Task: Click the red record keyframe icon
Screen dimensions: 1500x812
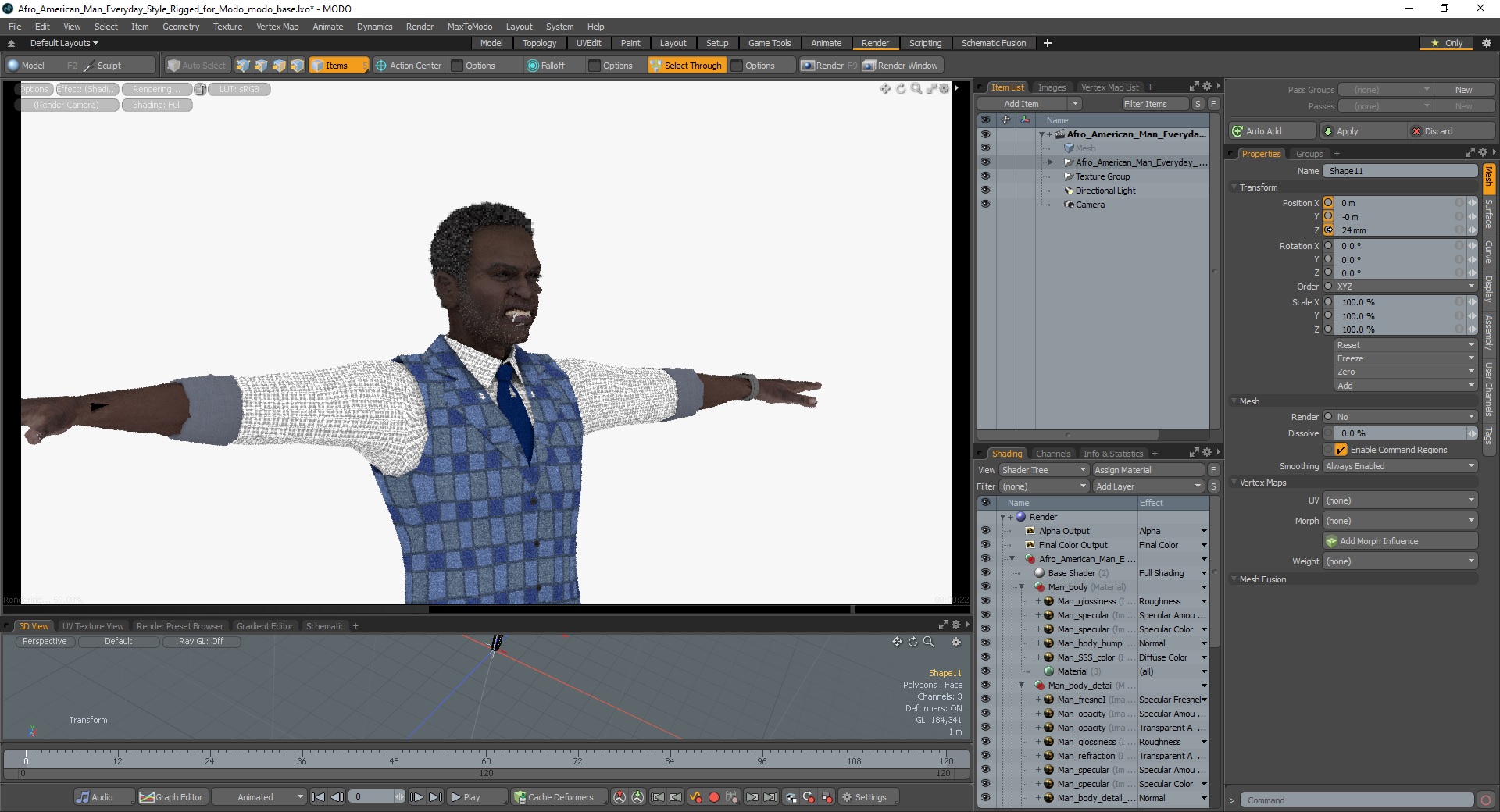Action: tap(713, 797)
